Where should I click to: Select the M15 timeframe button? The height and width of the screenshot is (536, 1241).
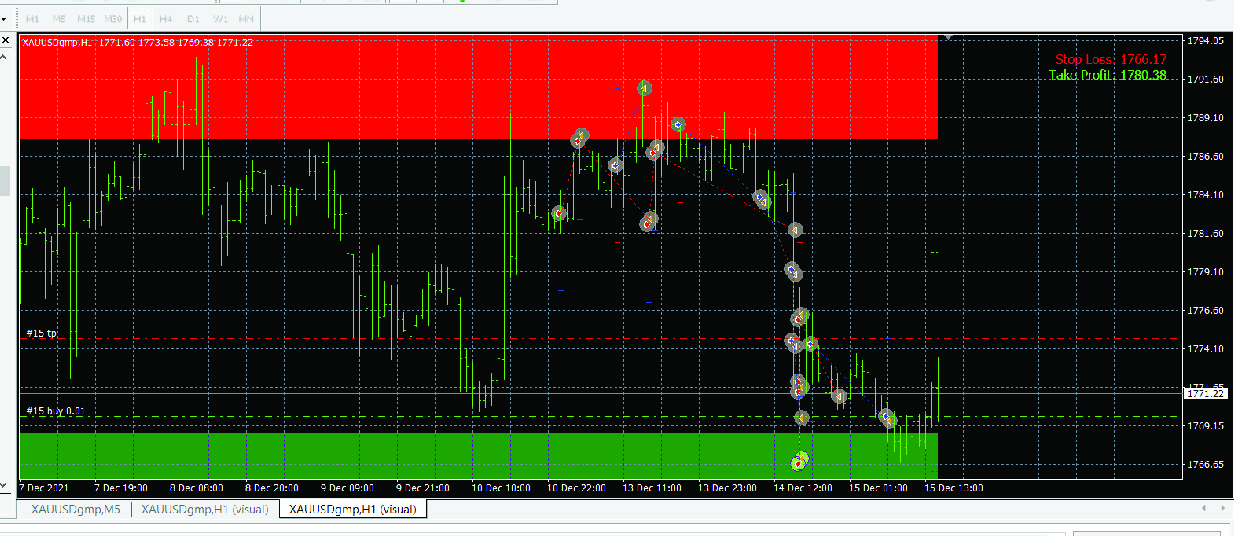point(87,19)
